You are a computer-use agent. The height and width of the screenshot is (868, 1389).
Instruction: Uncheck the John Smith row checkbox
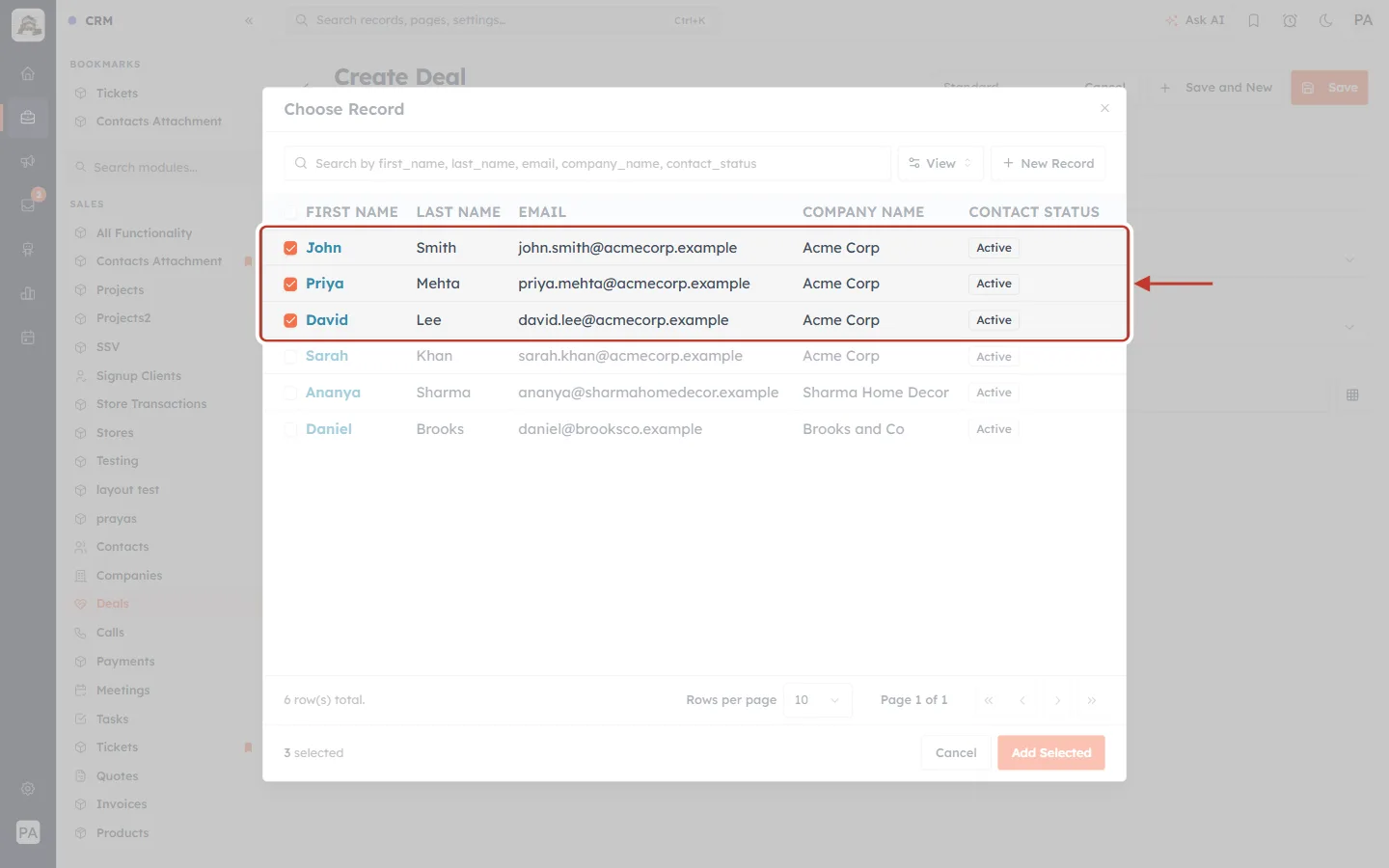[290, 248]
